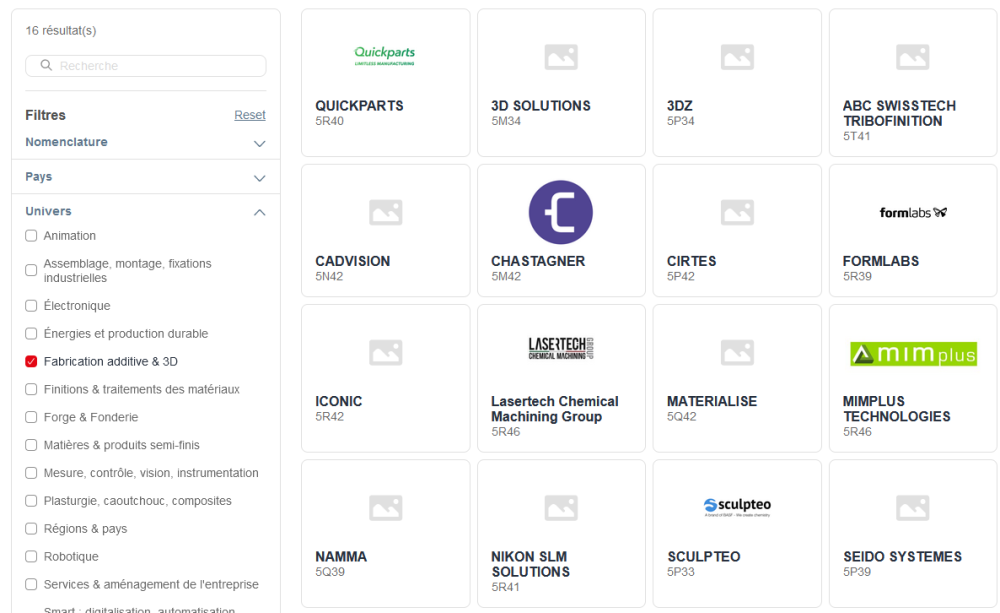Image resolution: width=1000 pixels, height=613 pixels.
Task: Enable Mesure, contrôle, vision, instrumentation
Action: coord(31,473)
